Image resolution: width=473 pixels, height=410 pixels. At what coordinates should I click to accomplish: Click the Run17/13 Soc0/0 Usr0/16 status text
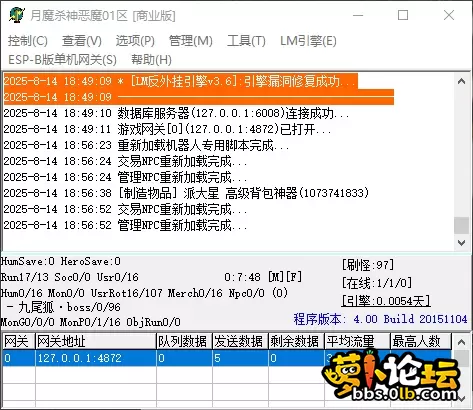(x=70, y=277)
